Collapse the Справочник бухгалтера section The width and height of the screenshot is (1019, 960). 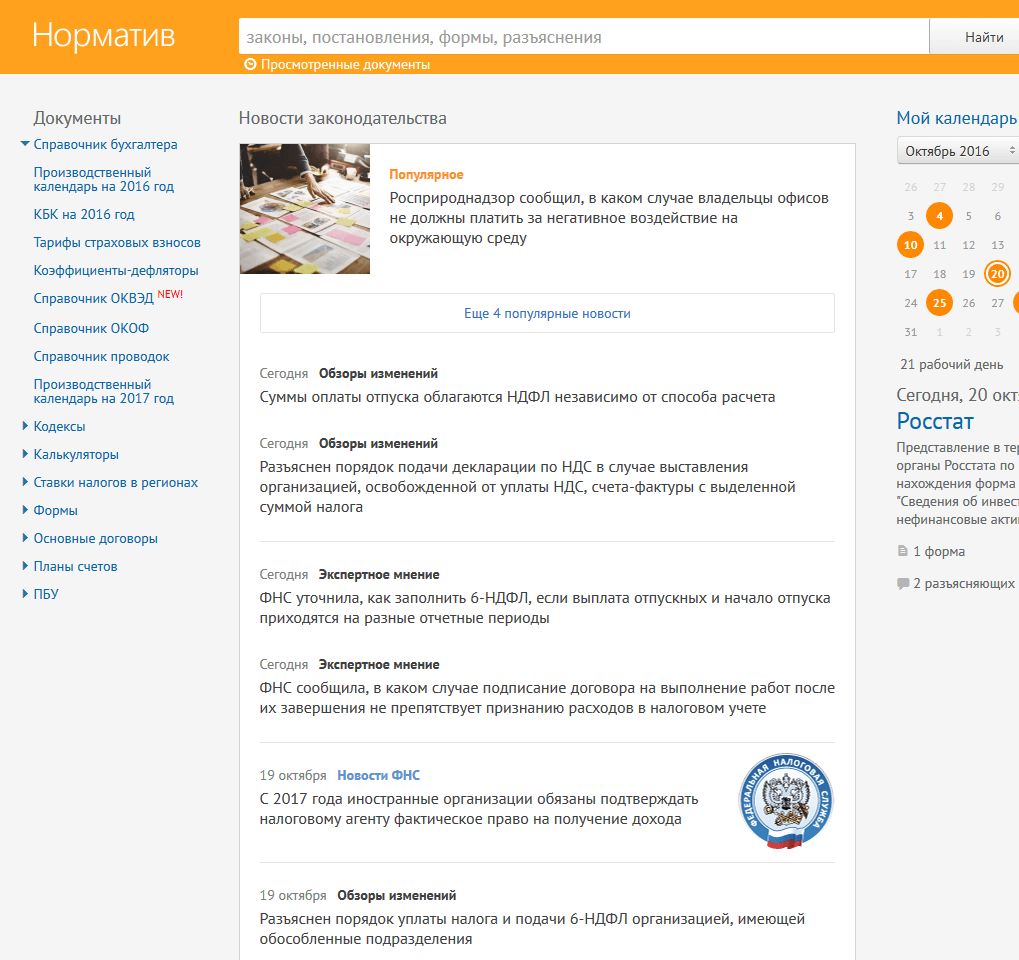point(25,144)
